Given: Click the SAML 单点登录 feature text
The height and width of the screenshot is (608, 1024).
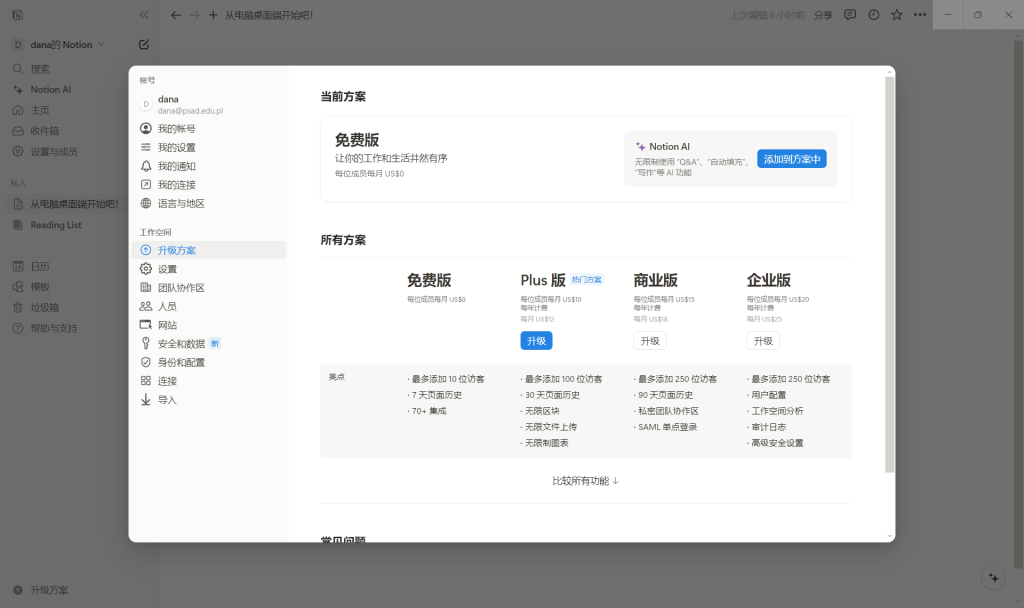Looking at the screenshot, I should tap(667, 427).
